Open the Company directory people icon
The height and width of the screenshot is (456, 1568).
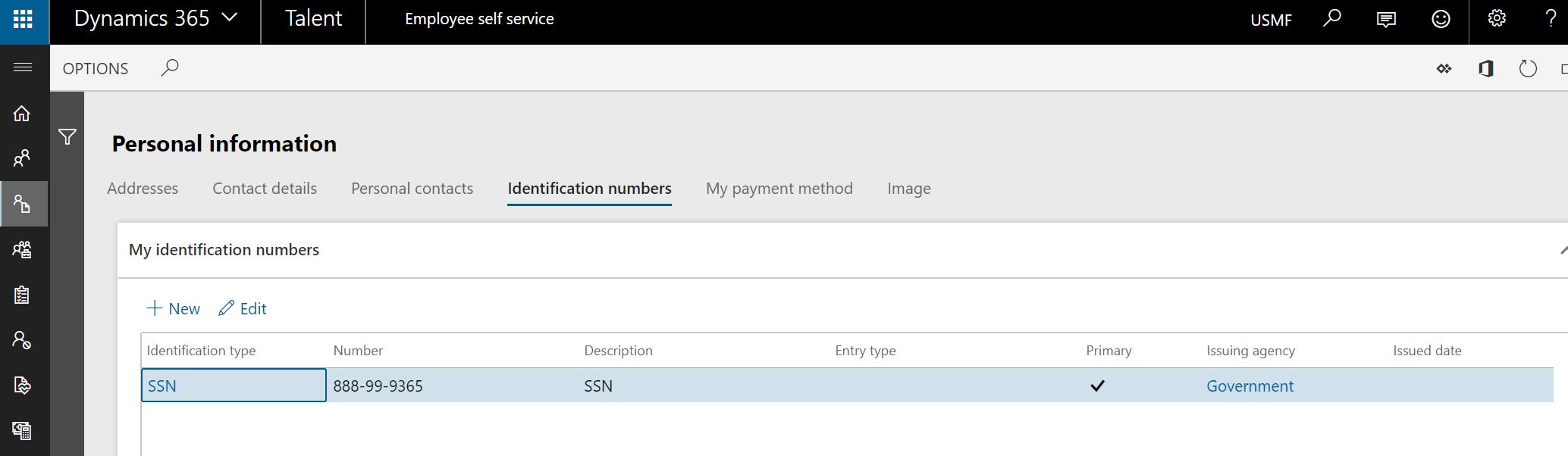pyautogui.click(x=24, y=158)
